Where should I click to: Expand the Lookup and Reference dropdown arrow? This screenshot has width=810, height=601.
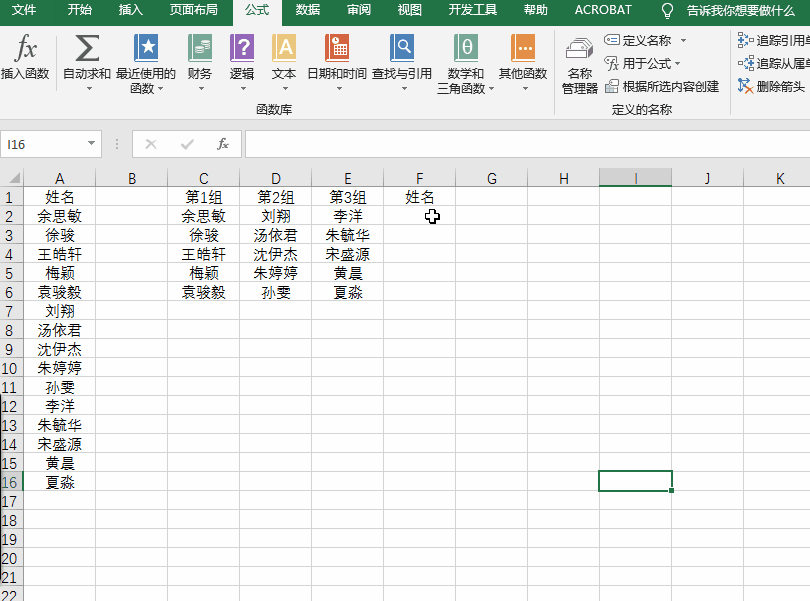(x=404, y=89)
